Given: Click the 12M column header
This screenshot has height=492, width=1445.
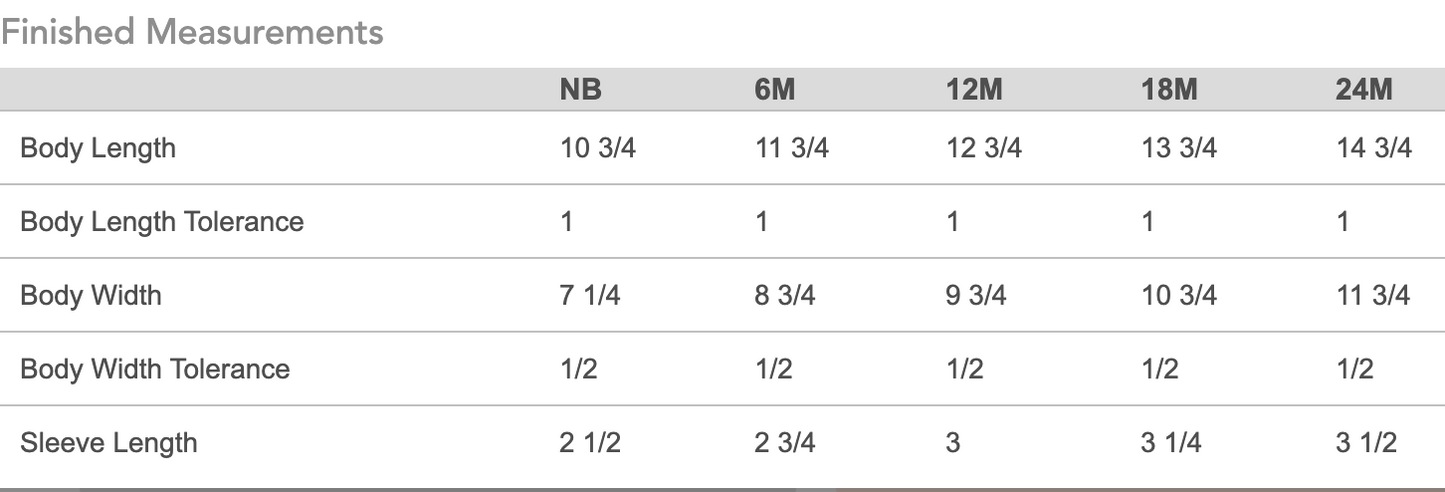Looking at the screenshot, I should pyautogui.click(x=974, y=90).
